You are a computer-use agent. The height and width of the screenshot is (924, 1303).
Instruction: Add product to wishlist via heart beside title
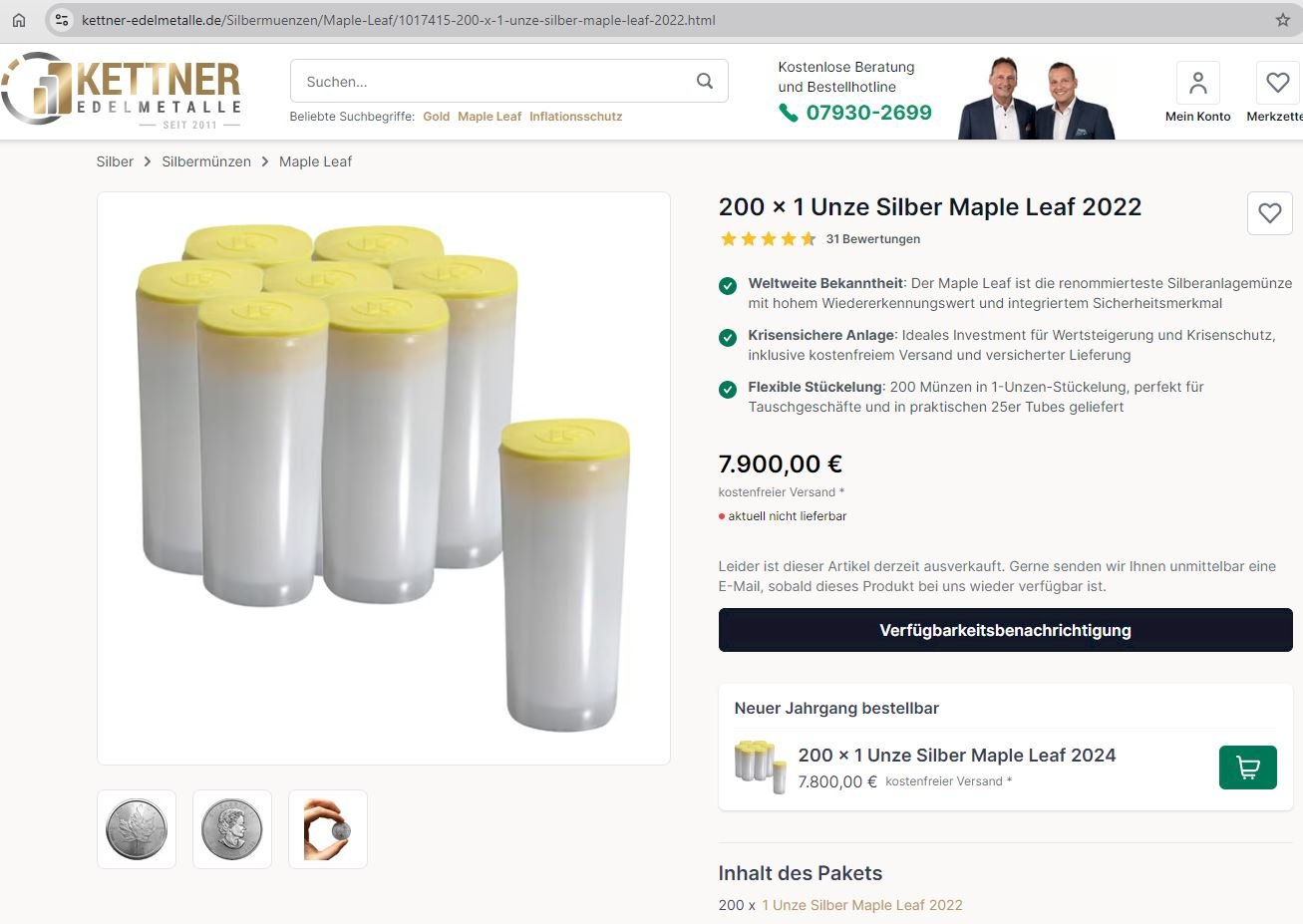(x=1269, y=212)
